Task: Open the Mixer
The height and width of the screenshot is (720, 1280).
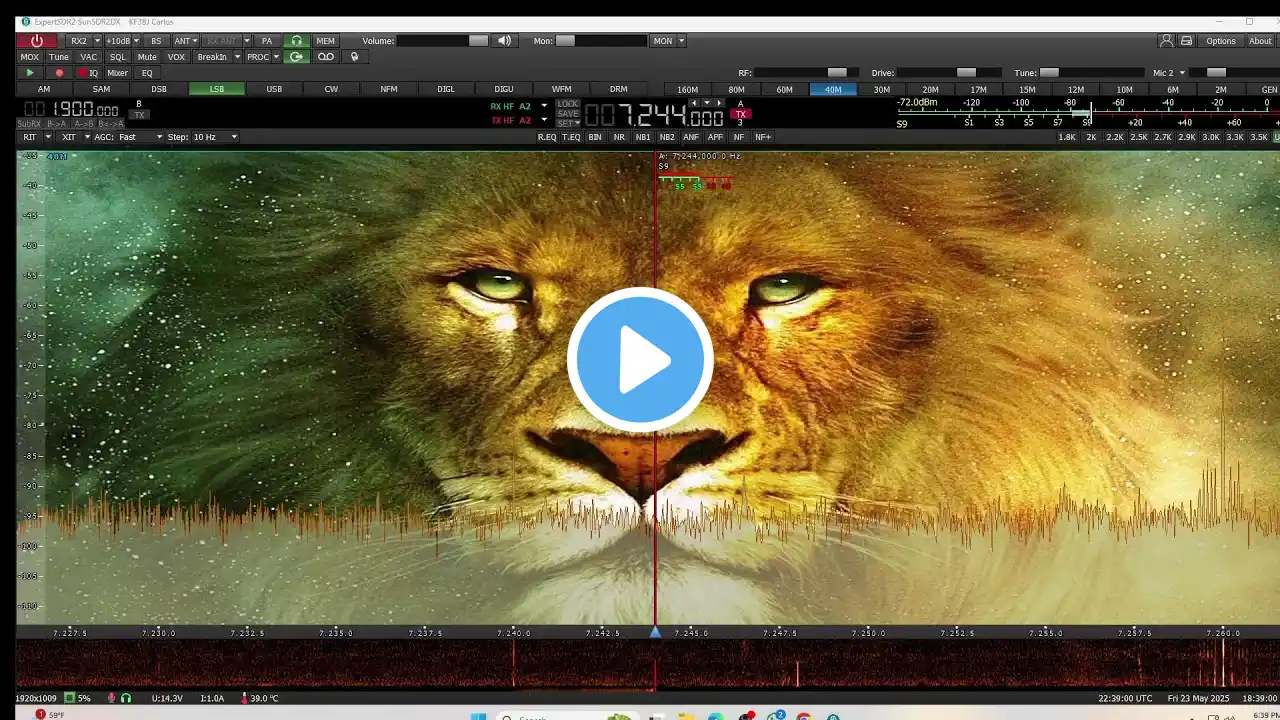Action: (118, 73)
